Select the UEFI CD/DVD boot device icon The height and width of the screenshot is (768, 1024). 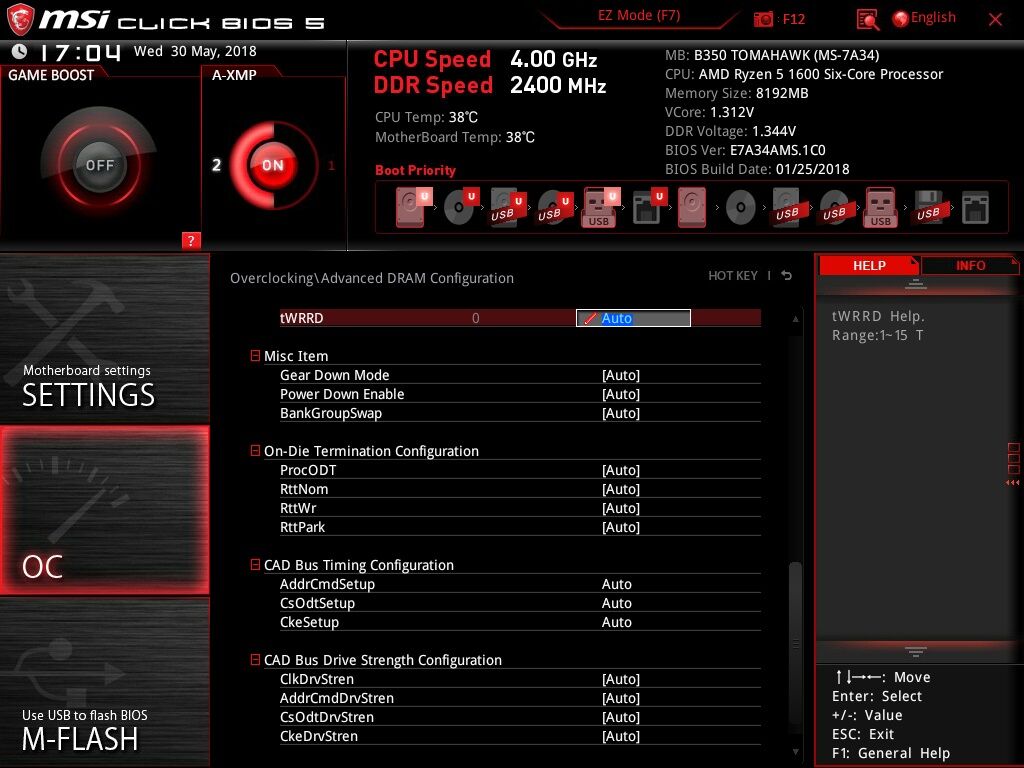[461, 208]
